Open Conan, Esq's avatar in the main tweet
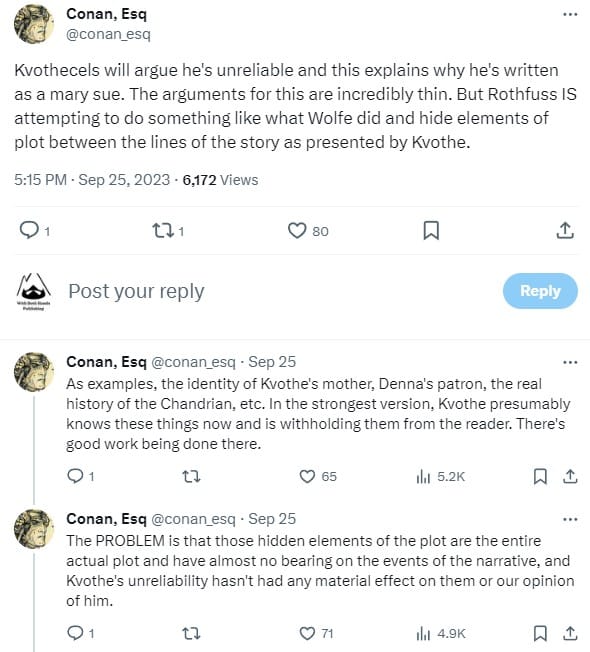This screenshot has height=652, width=590. (x=34, y=24)
